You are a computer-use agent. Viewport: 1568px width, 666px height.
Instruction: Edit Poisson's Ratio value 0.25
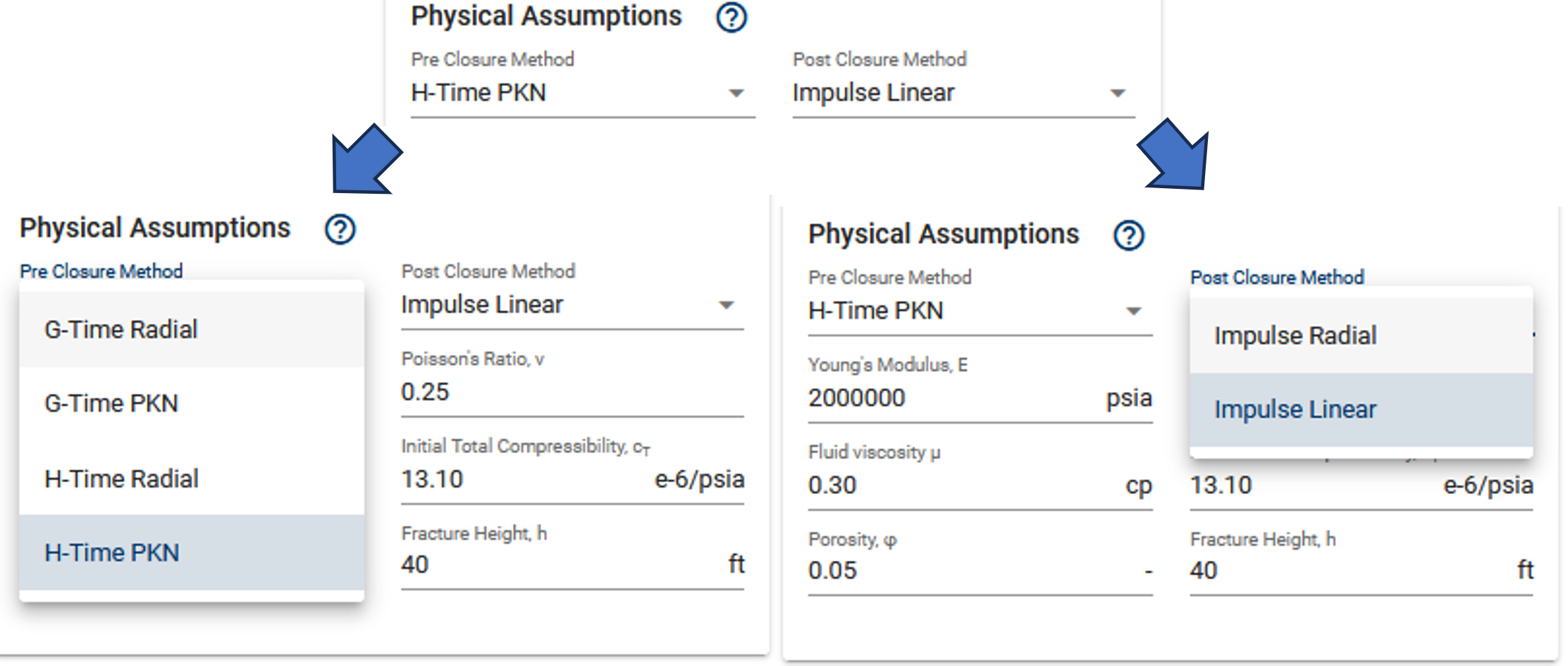(x=572, y=392)
